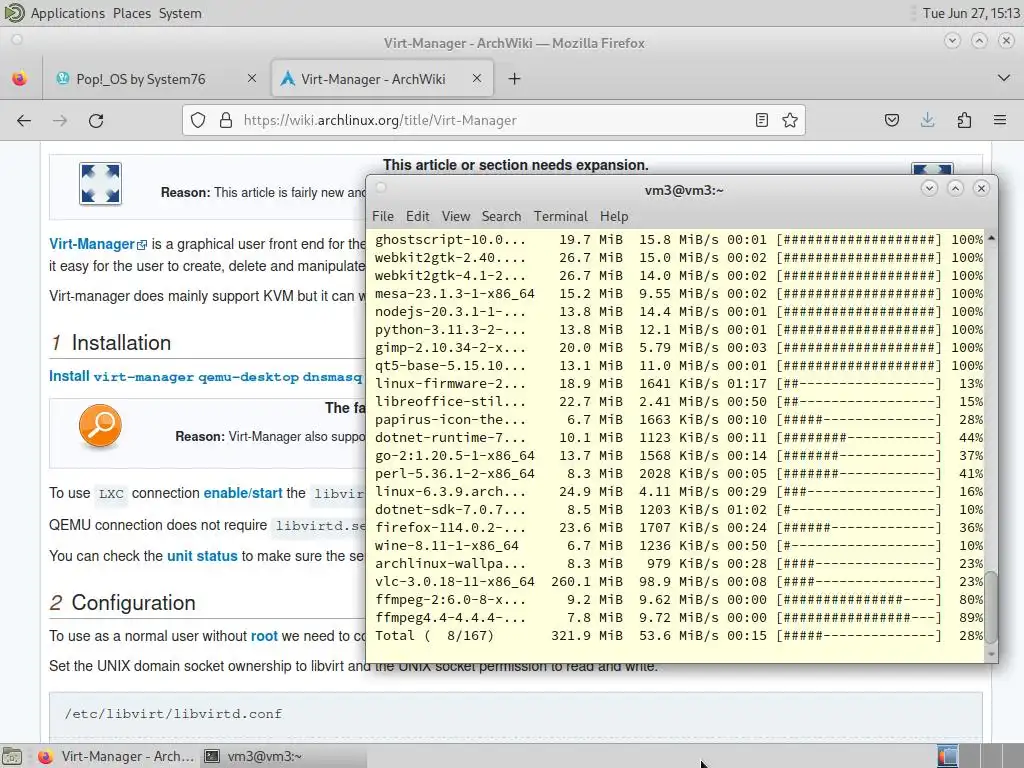Click the /etc/libvirt/libvirtd.conf code text
Viewport: 1024px width, 768px height.
pyautogui.click(x=173, y=714)
